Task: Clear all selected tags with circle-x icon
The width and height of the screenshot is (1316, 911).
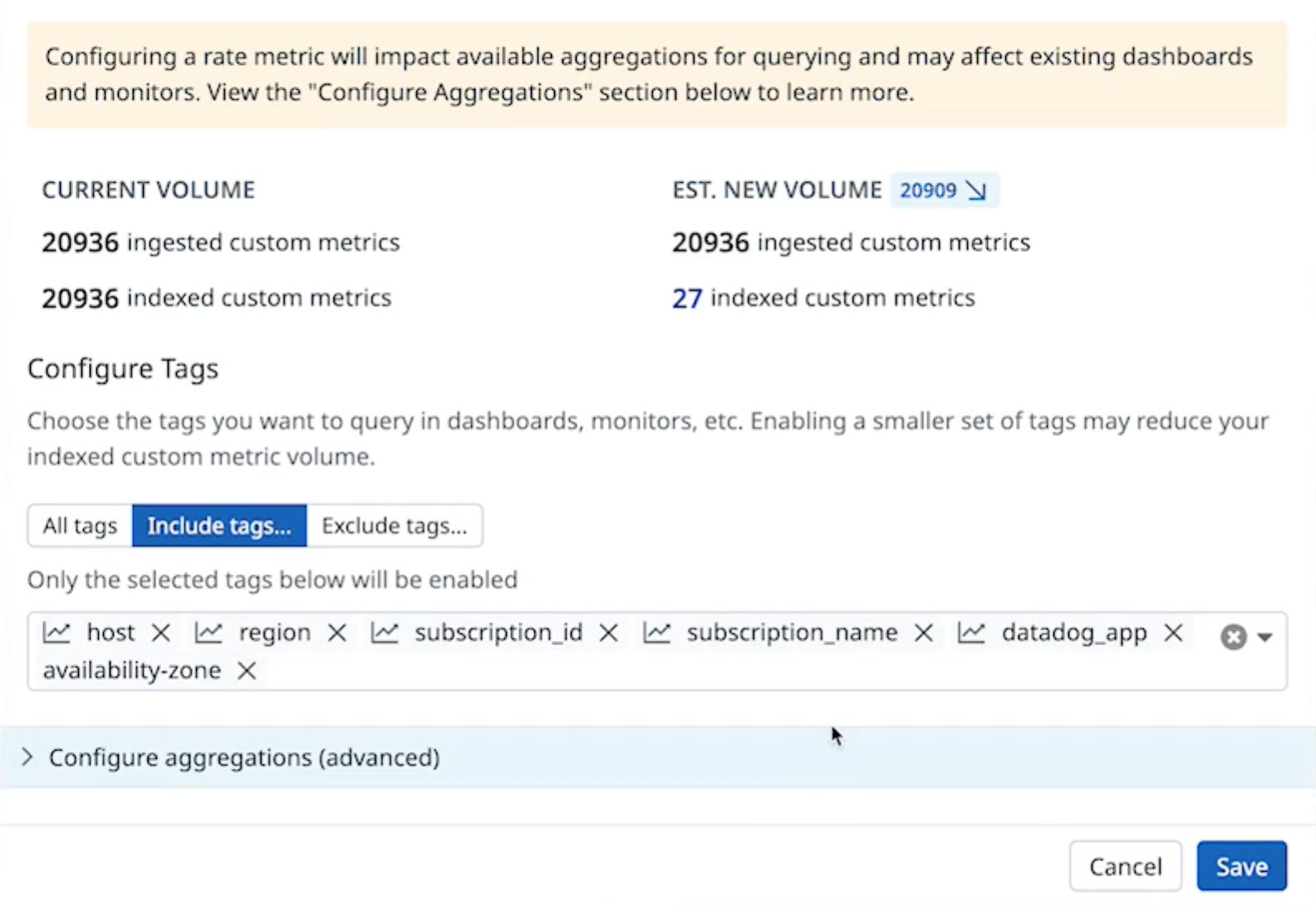Action: [1233, 637]
